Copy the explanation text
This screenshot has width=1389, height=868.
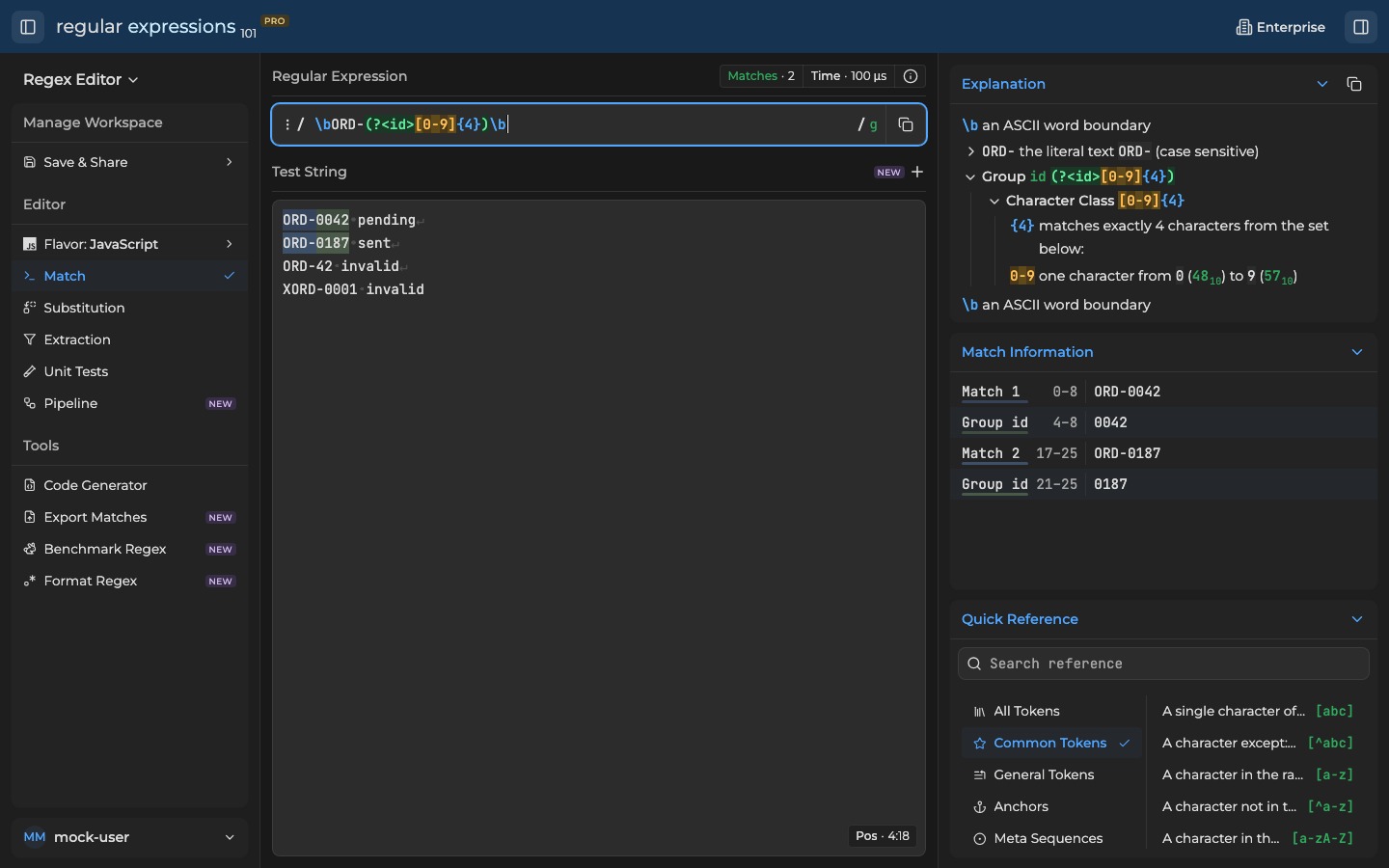[x=1355, y=84]
